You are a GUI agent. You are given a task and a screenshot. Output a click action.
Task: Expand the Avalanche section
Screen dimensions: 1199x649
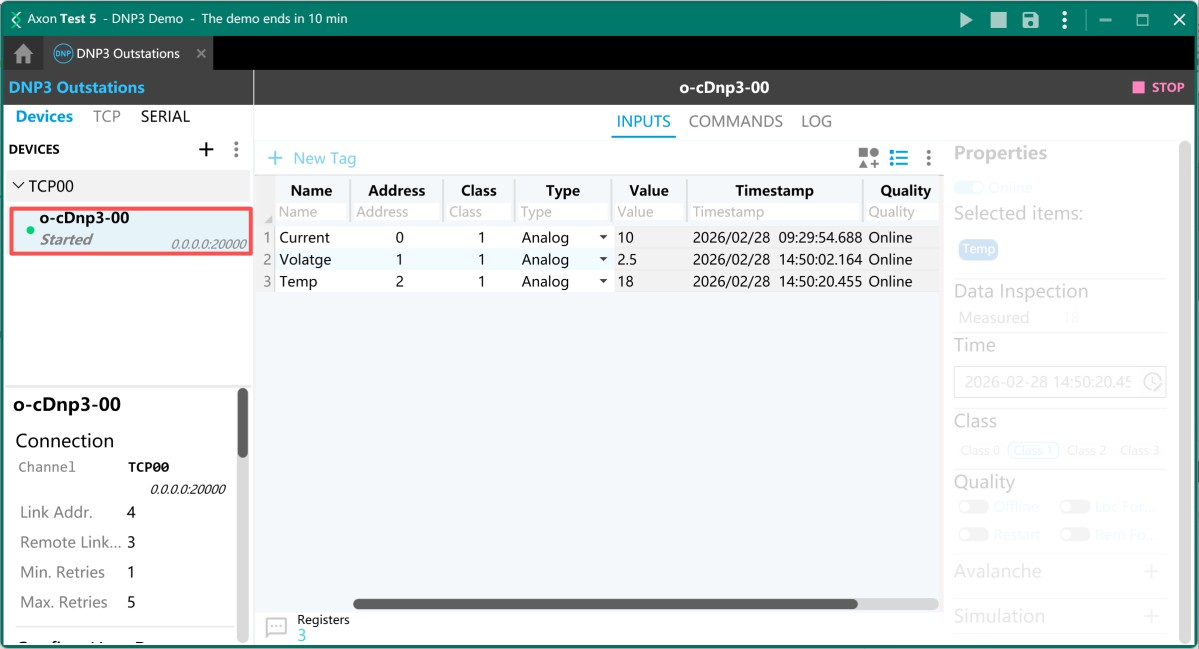1151,572
